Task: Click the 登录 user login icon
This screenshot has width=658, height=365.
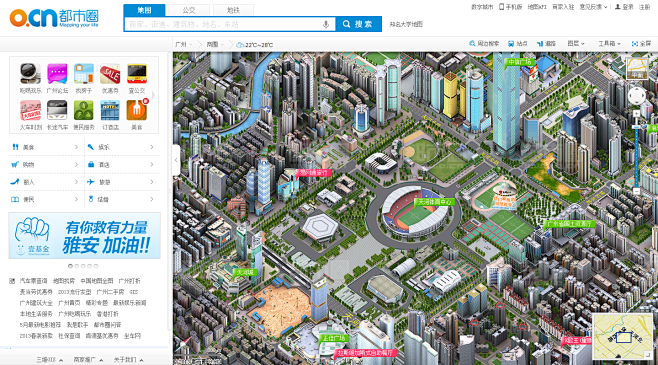Action: 618,7
